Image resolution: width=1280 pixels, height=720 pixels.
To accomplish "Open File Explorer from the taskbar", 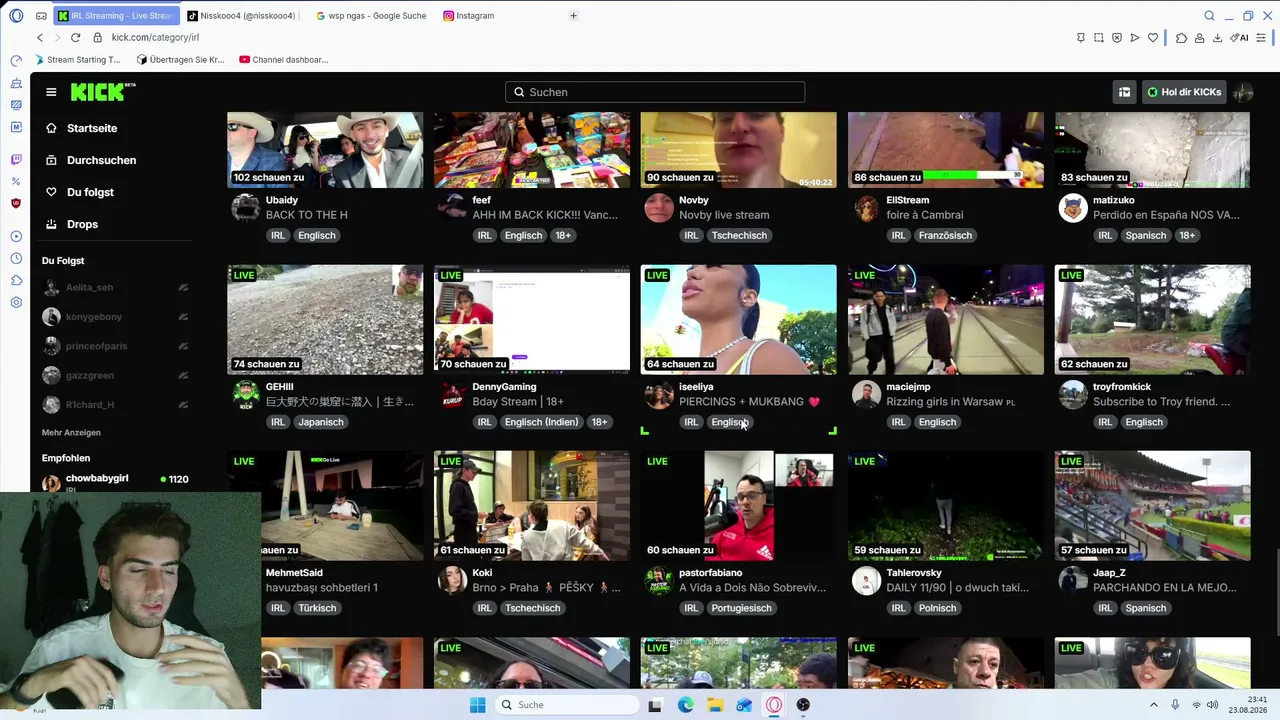I will tap(716, 705).
